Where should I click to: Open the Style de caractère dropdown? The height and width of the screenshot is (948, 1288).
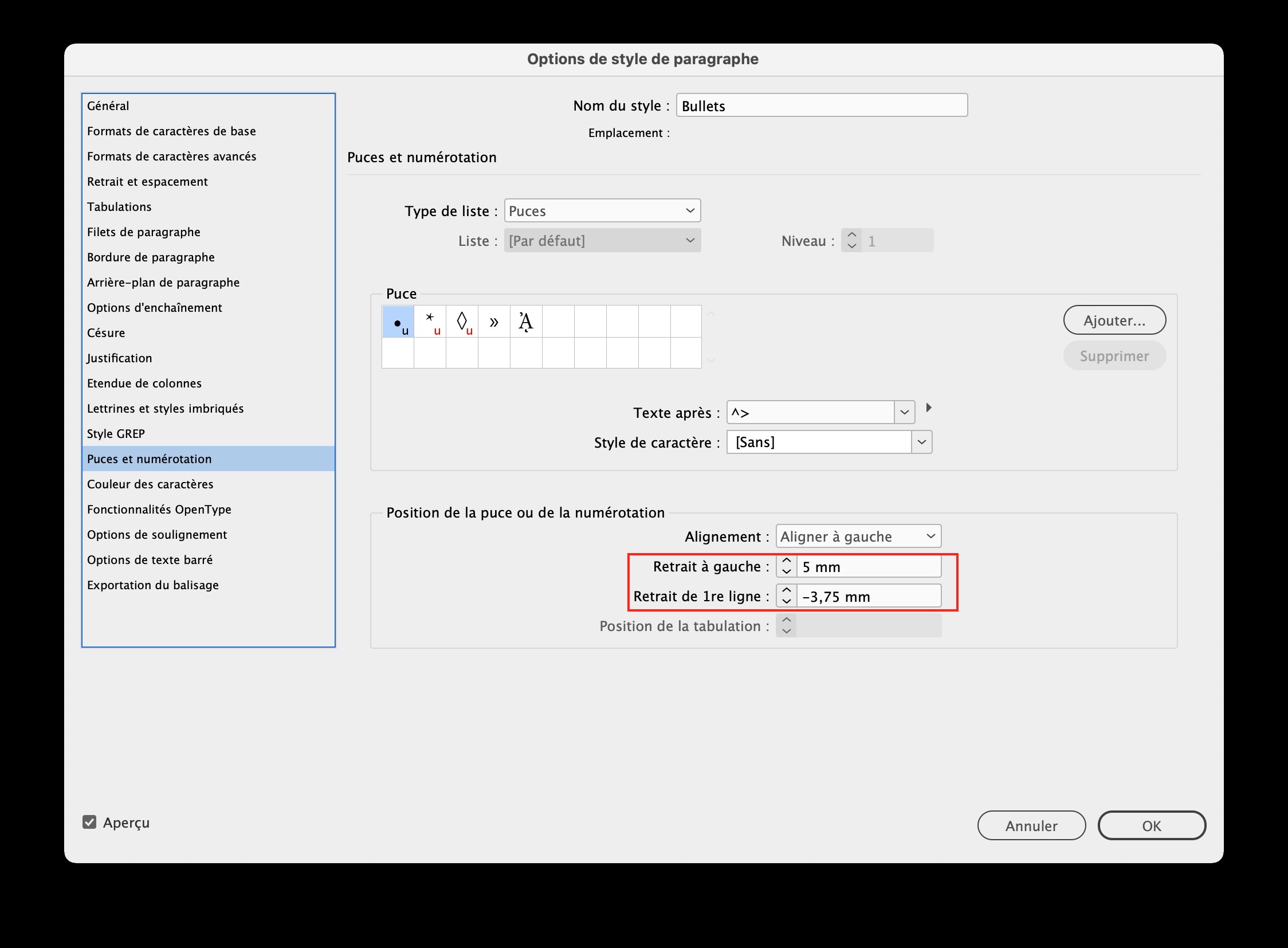828,442
